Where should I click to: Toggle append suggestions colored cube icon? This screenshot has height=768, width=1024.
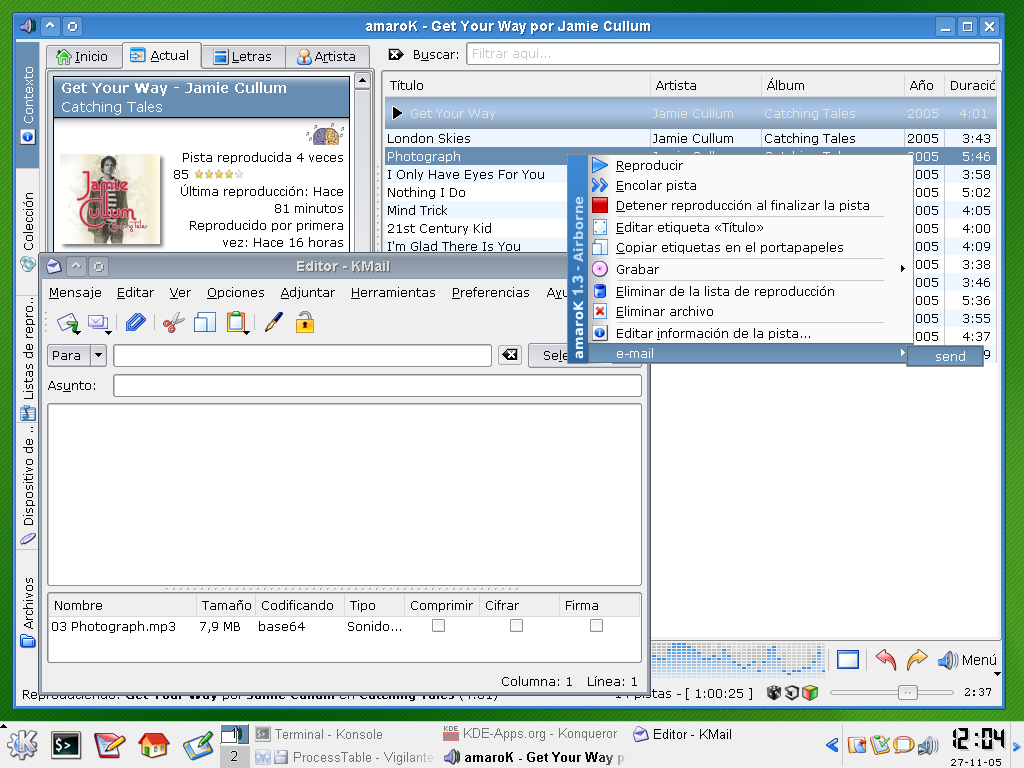[x=810, y=693]
